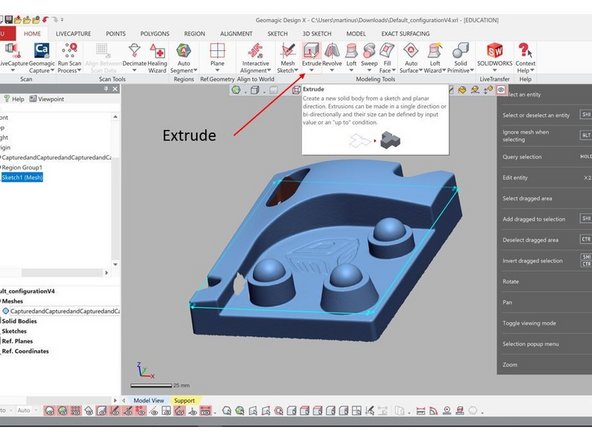Screen dimensions: 592x444
Task: Switch to the LIVECAPTURE ribbon tab
Action: pos(73,34)
